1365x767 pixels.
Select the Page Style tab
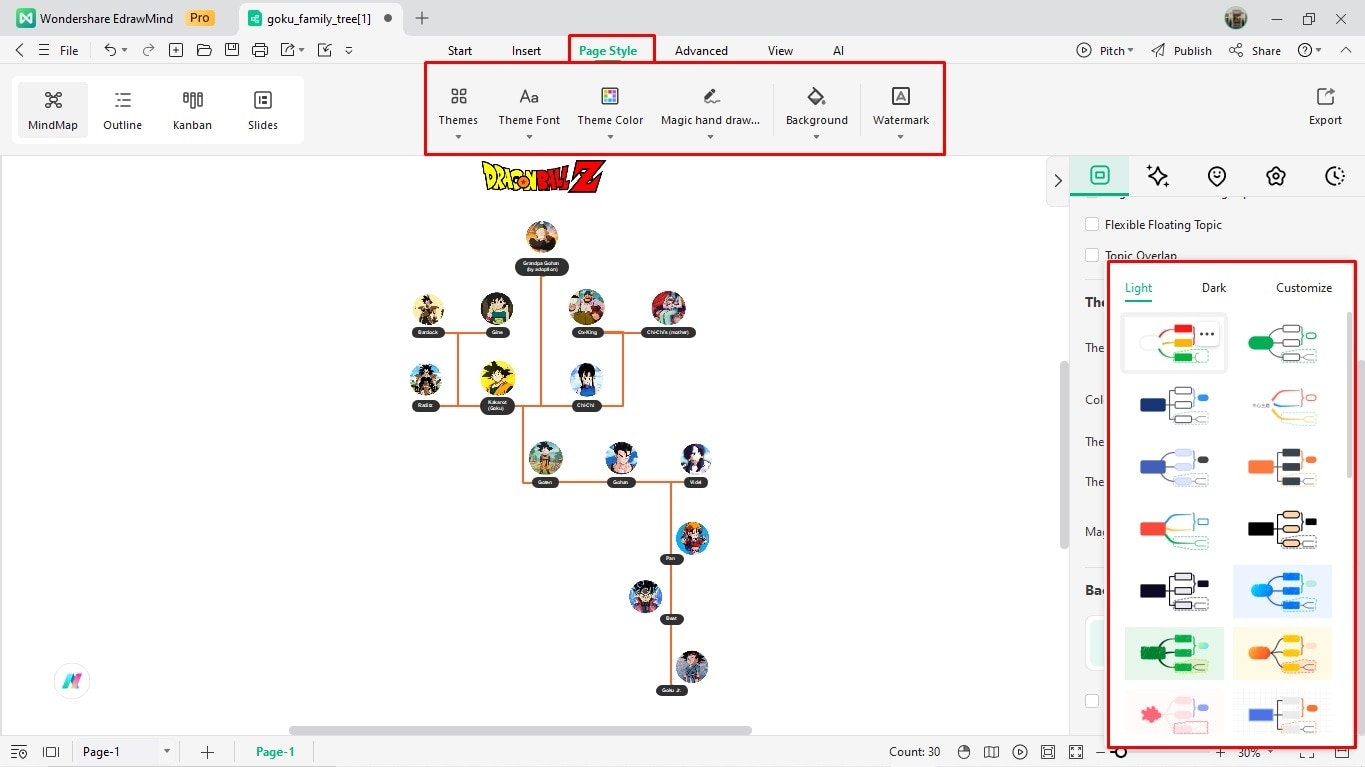(608, 51)
